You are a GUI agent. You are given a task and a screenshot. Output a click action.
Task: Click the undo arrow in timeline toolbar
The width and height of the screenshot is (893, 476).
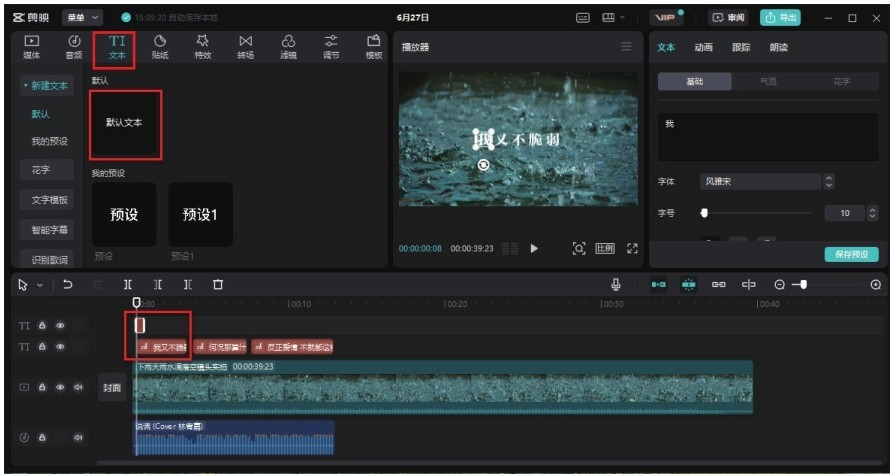[68, 284]
